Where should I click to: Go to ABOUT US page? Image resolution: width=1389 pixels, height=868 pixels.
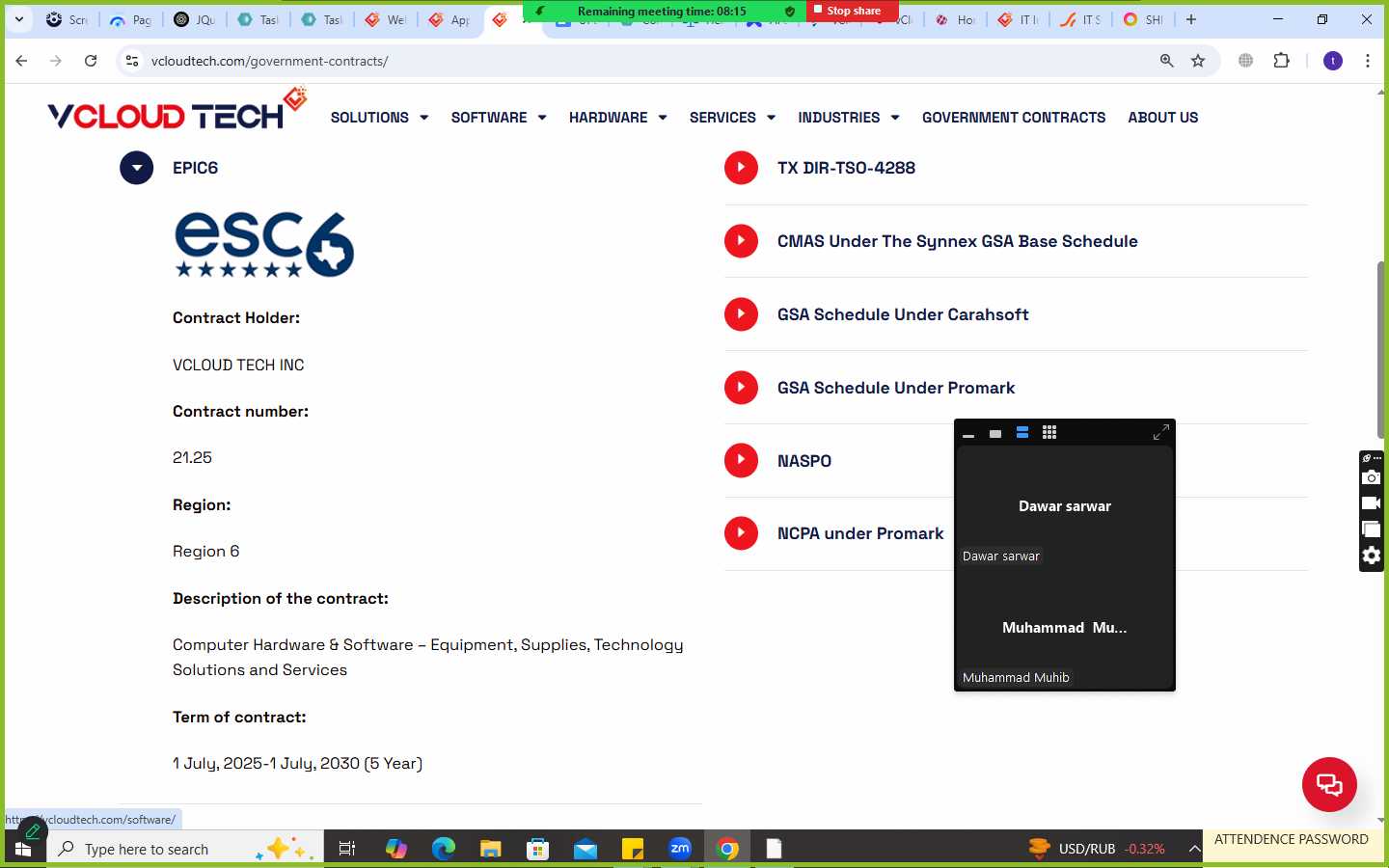tap(1163, 118)
